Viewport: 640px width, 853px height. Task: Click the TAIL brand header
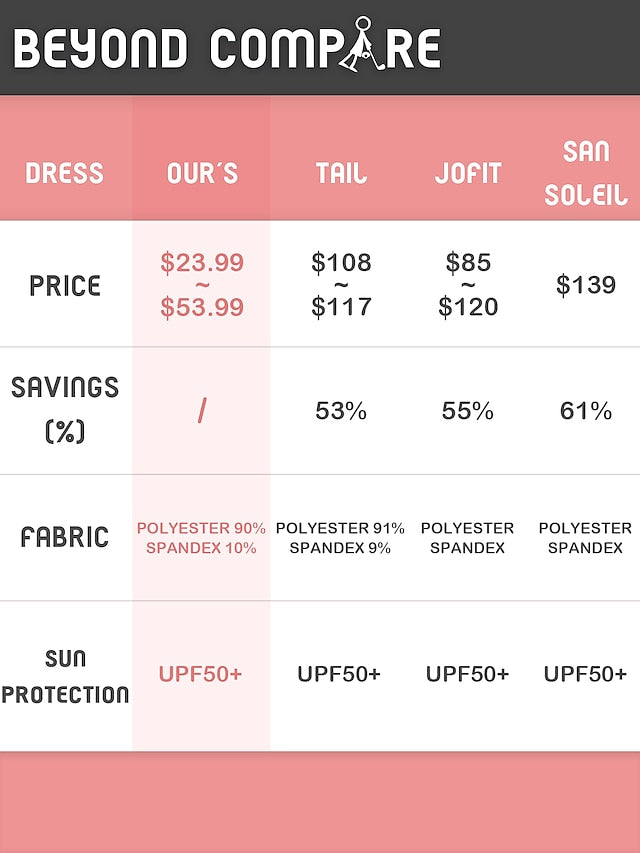[x=341, y=173]
